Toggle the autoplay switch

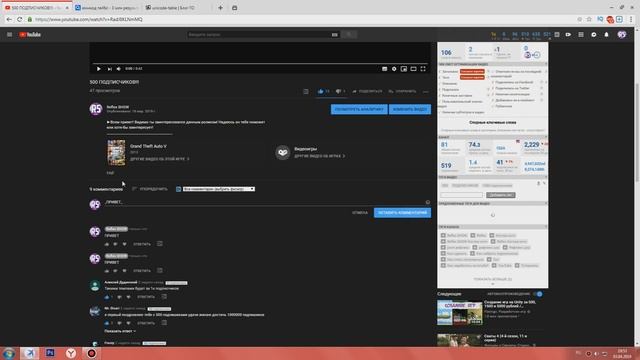[x=538, y=294]
